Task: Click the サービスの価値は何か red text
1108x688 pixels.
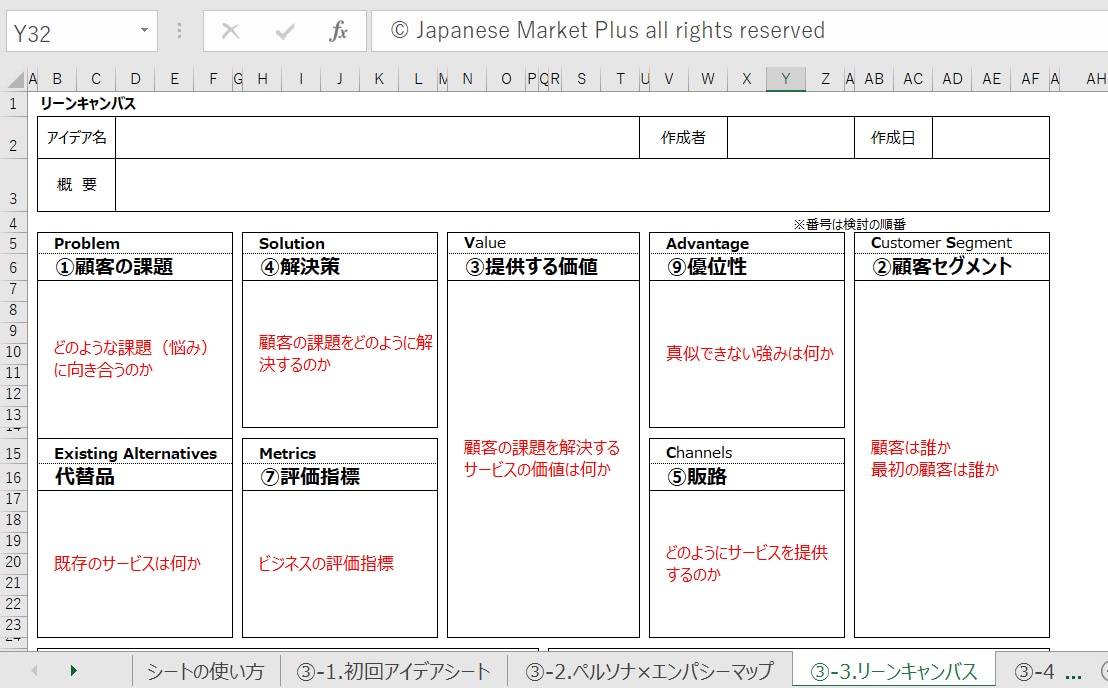Action: coord(537,470)
